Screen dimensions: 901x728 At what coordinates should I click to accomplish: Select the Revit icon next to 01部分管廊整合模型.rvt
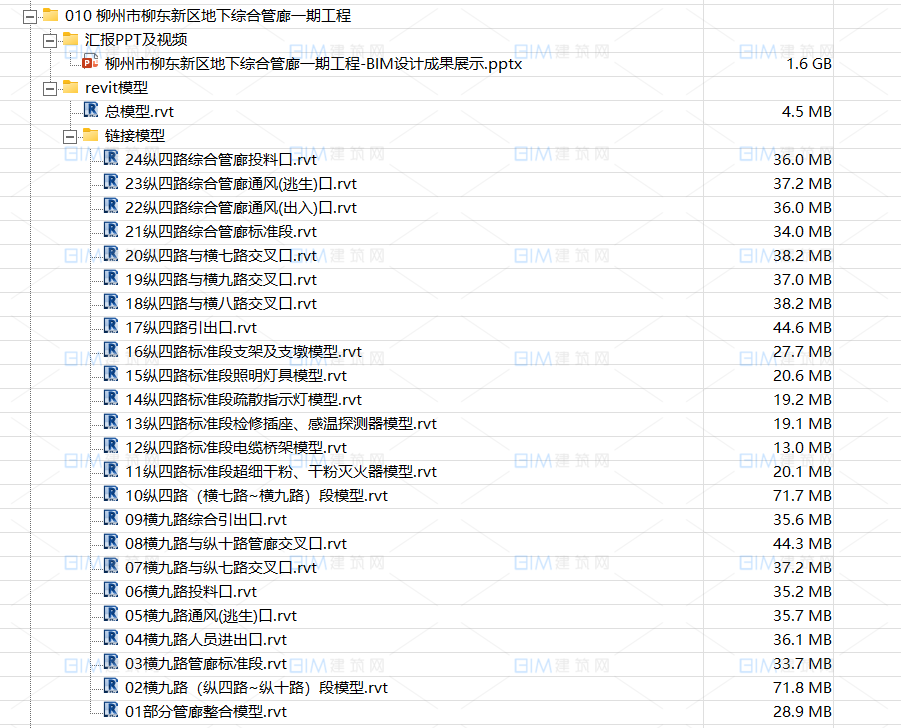tap(110, 712)
